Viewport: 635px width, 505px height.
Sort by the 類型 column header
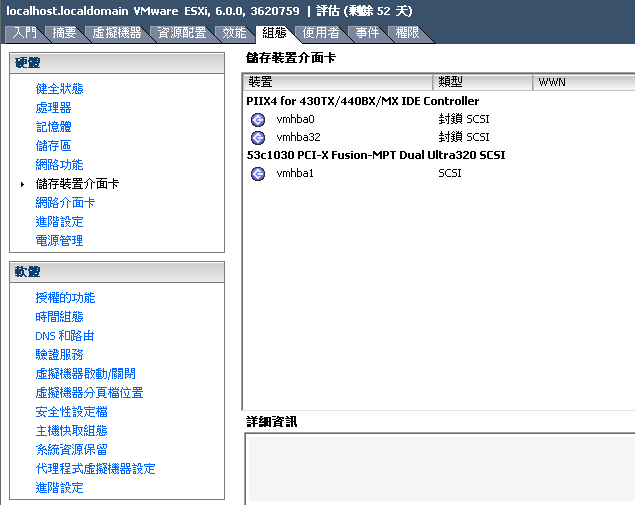[482, 82]
